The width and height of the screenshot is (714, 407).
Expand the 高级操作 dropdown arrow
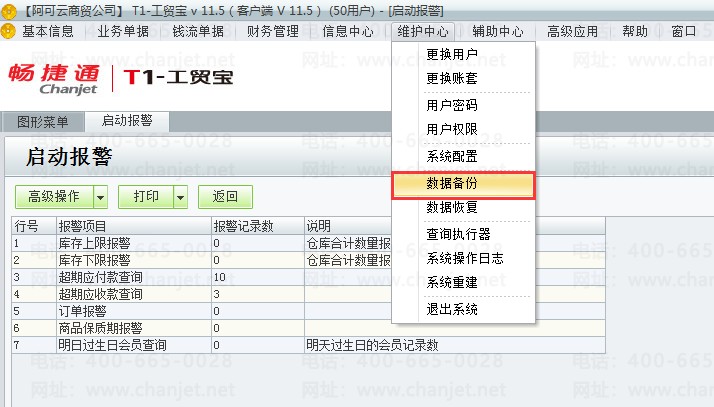coord(101,197)
